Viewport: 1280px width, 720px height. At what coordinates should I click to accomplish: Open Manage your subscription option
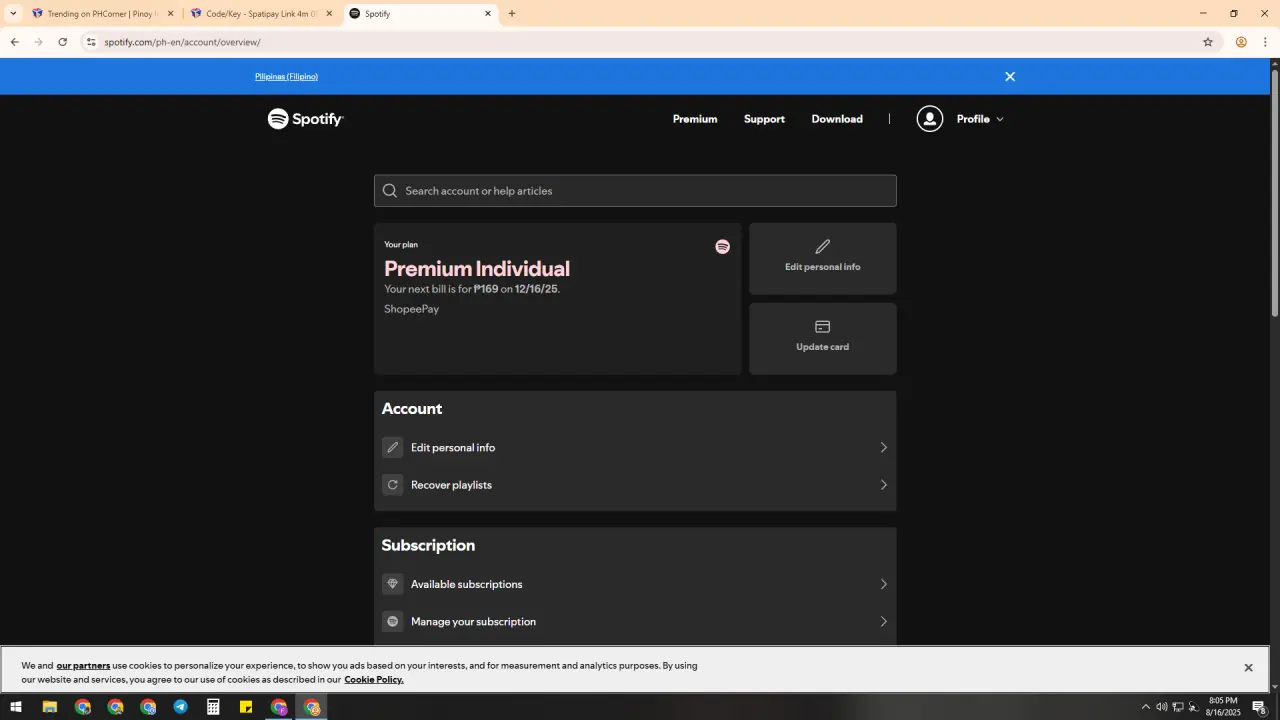[x=635, y=622]
